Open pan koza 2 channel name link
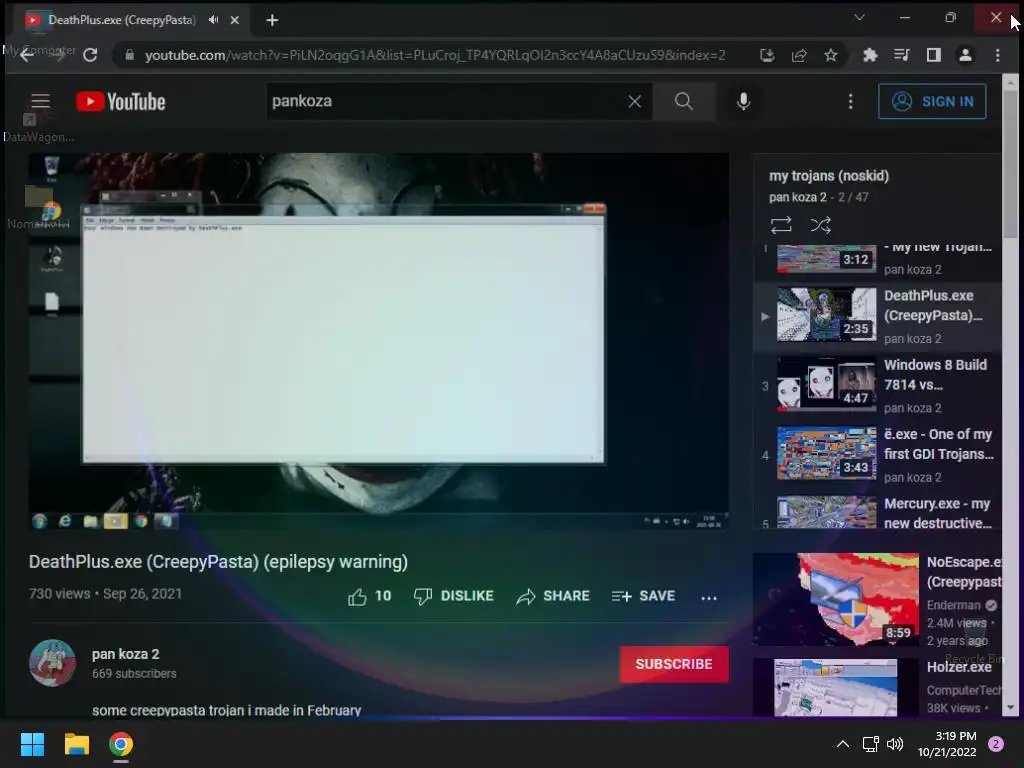Image resolution: width=1024 pixels, height=768 pixels. tap(125, 654)
